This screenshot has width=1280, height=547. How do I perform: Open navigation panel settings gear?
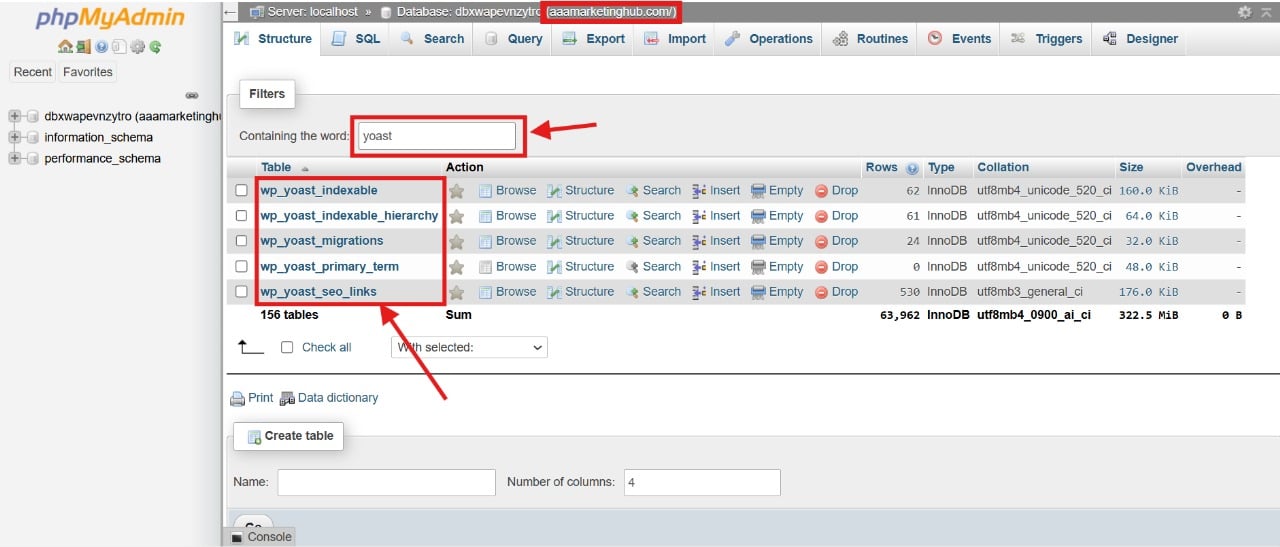137,46
